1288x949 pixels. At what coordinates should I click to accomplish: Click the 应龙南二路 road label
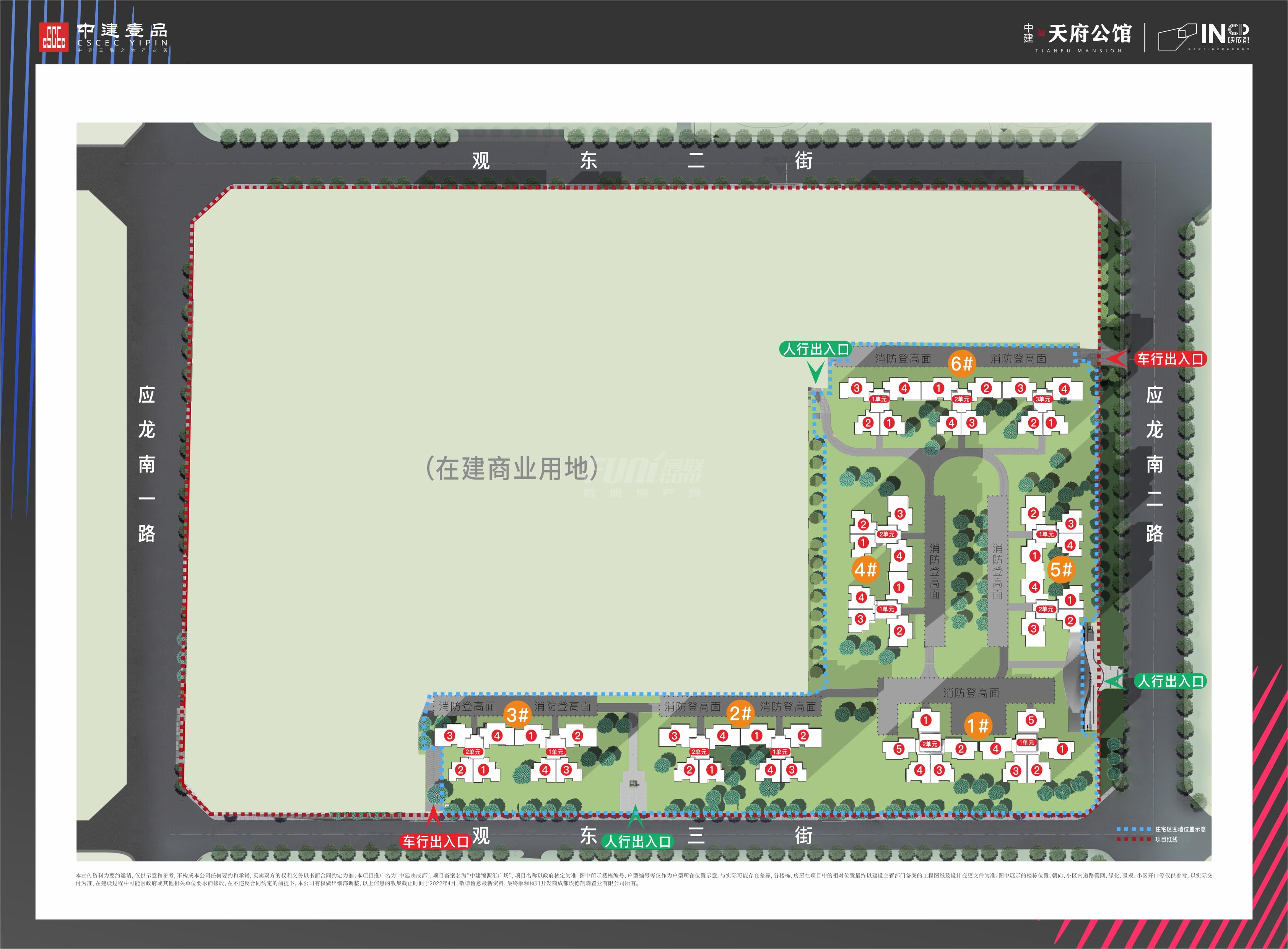[x=1154, y=464]
